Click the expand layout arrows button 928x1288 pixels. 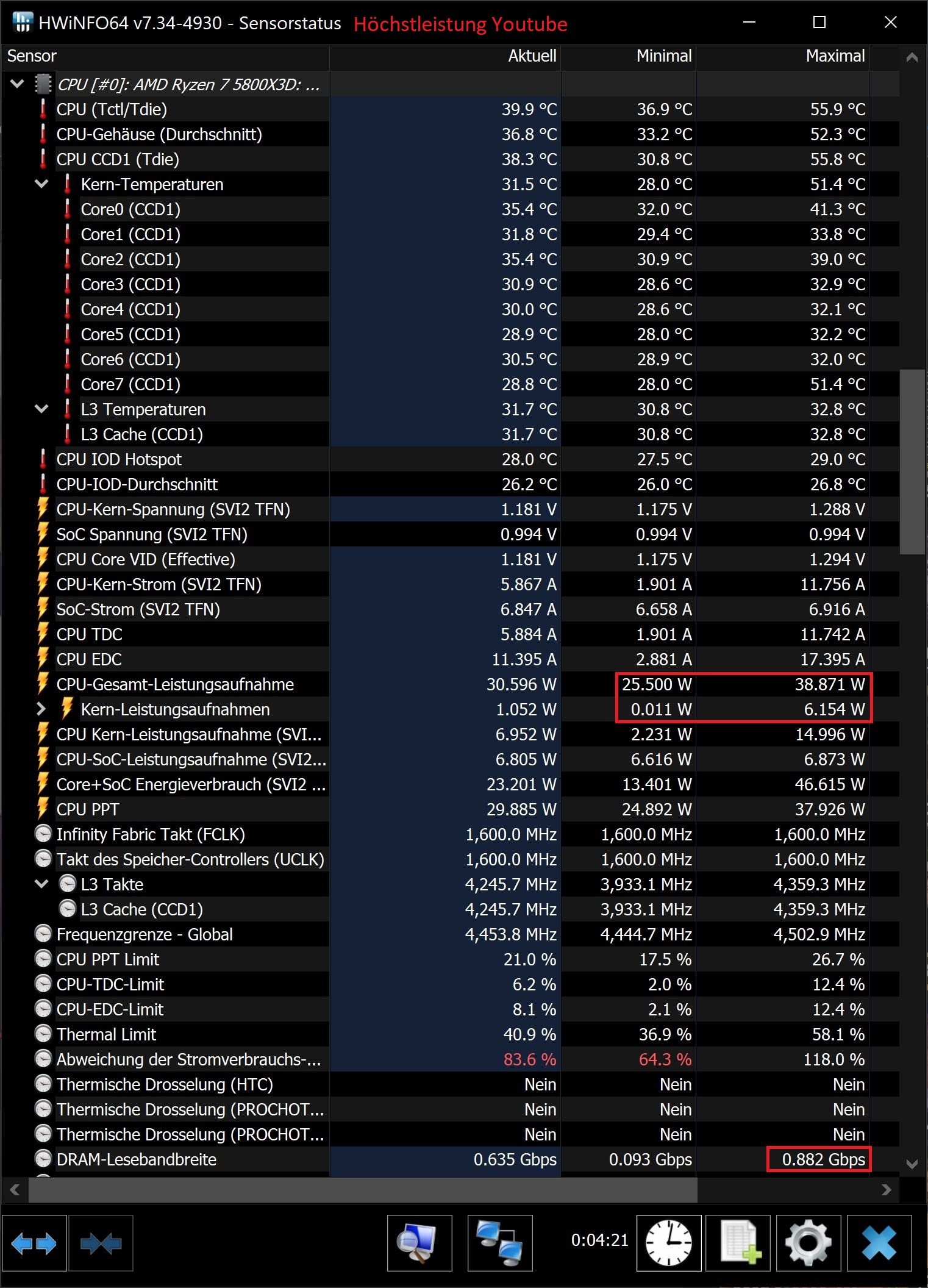pos(34,1243)
